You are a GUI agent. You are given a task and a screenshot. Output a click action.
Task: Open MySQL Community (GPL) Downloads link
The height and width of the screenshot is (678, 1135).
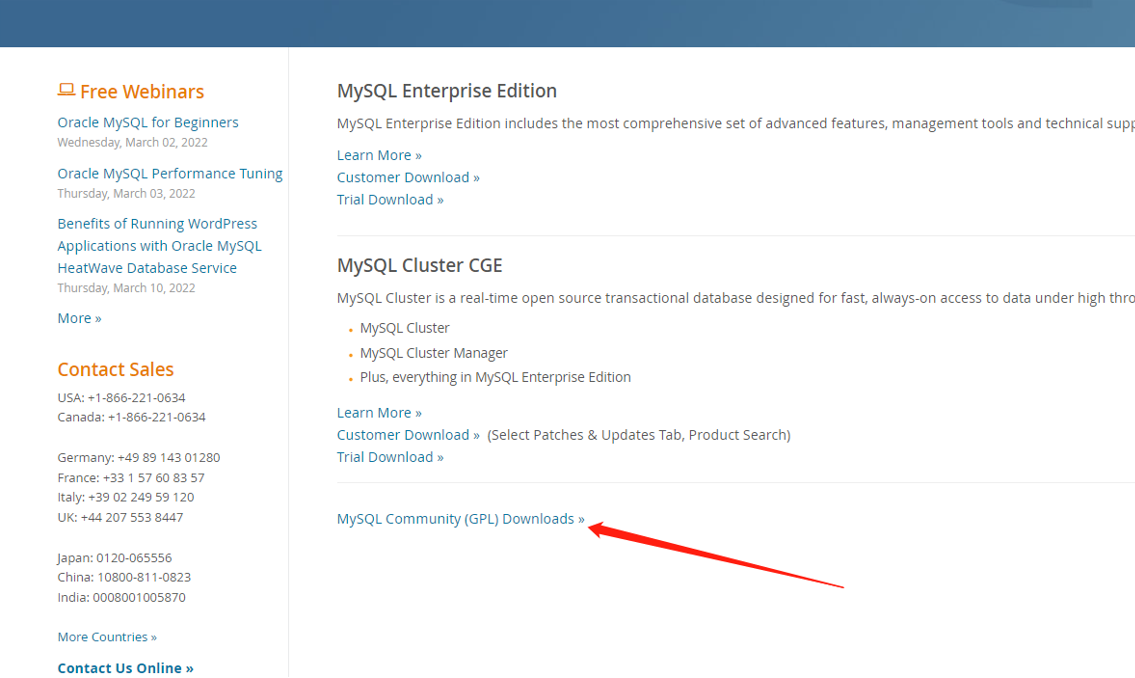tap(460, 519)
